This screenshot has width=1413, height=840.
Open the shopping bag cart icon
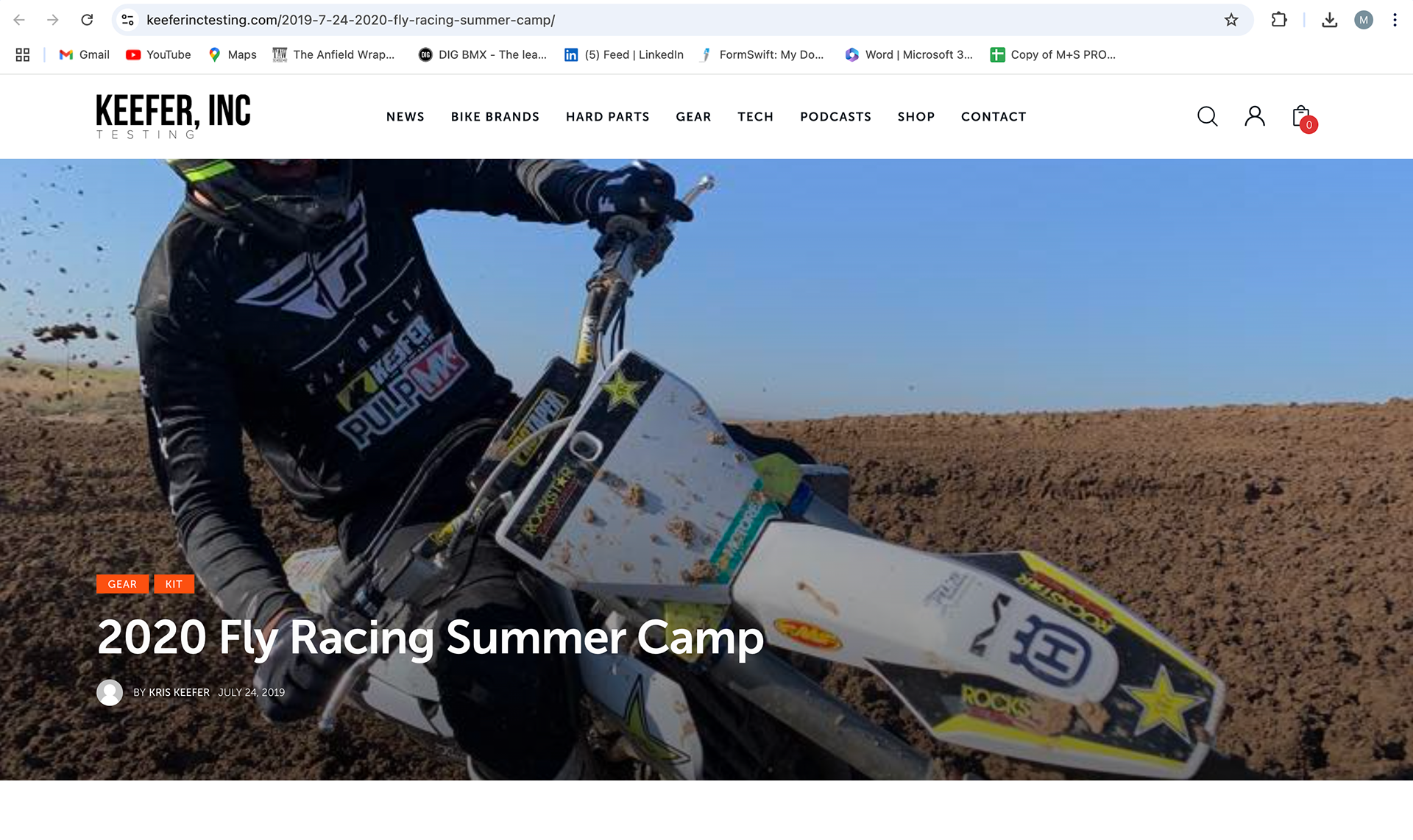pos(1304,118)
